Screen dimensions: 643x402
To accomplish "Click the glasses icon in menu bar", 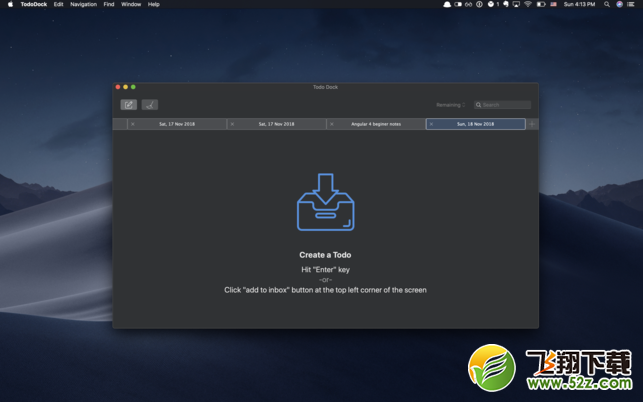I will pos(468,4).
